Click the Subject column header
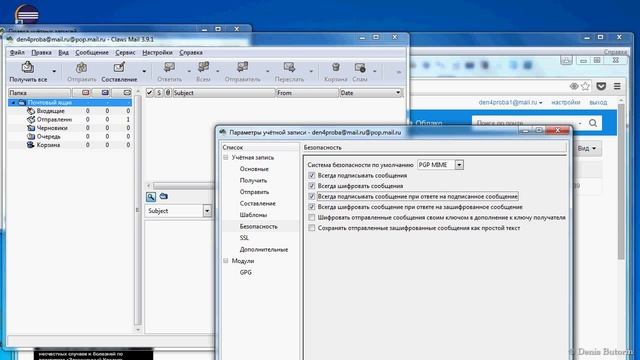This screenshot has width=640, height=360. (x=224, y=93)
